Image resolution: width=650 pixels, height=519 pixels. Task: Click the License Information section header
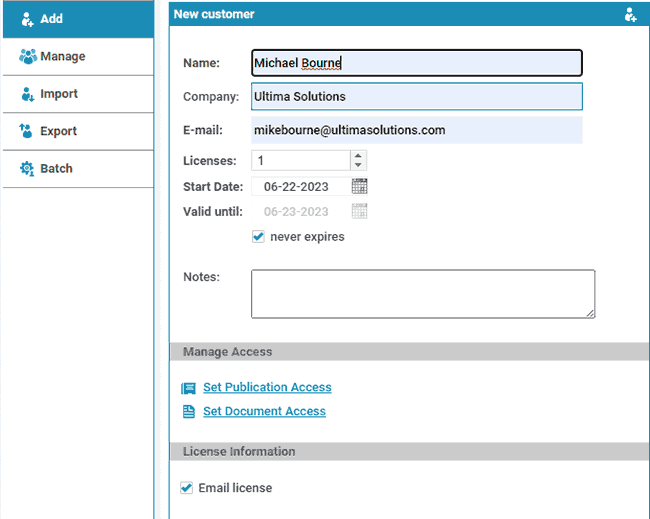(409, 451)
